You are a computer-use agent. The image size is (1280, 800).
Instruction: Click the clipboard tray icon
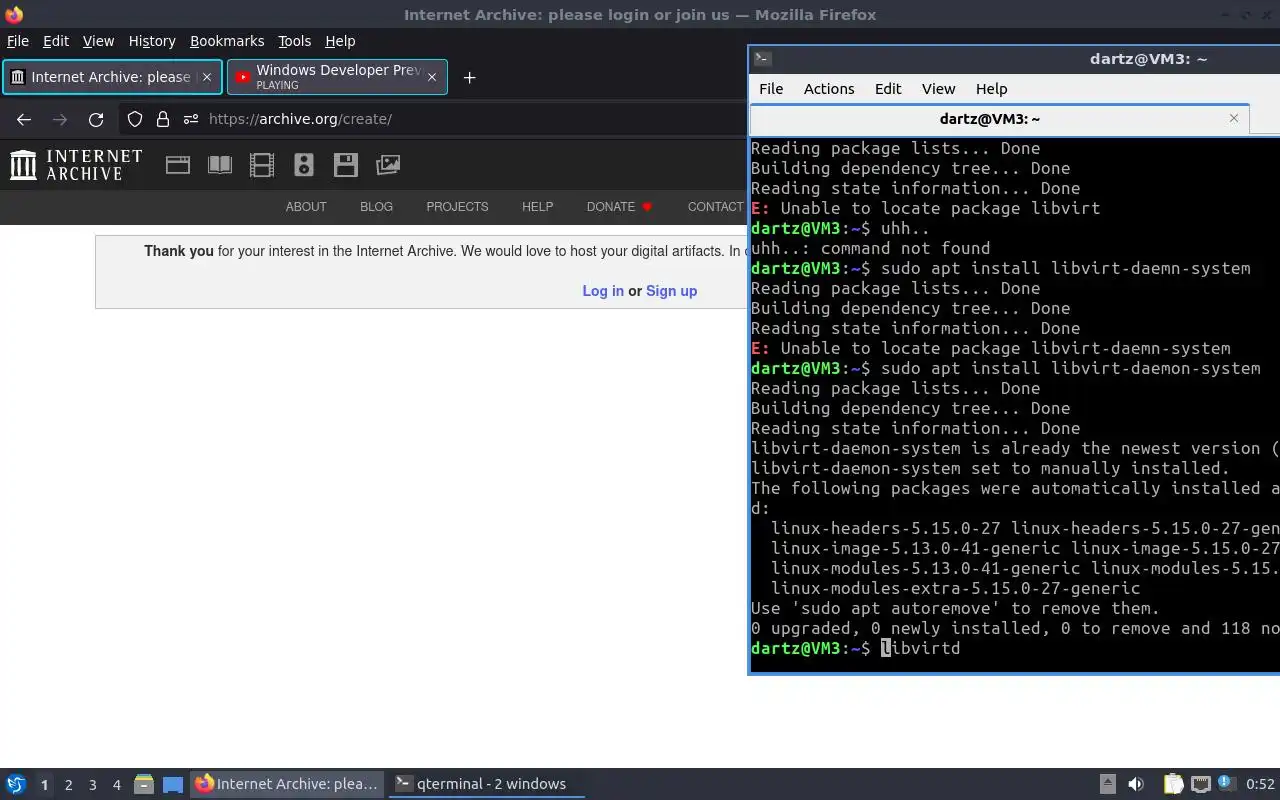coord(1173,784)
